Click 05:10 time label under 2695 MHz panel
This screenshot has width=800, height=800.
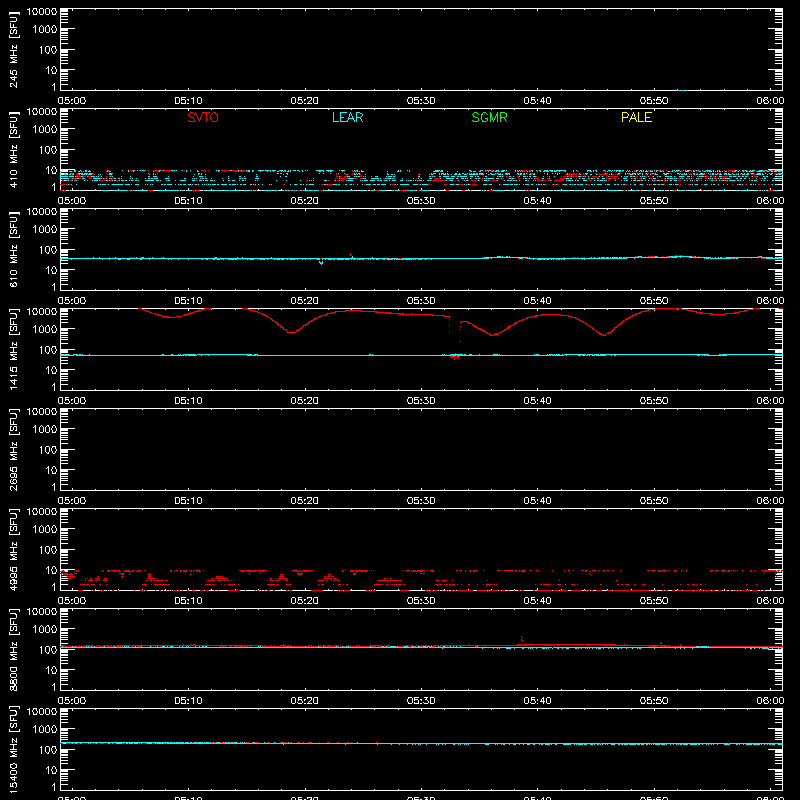pyautogui.click(x=188, y=501)
